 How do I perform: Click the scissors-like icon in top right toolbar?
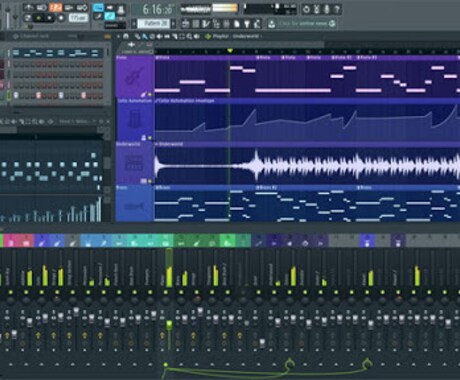316,9
